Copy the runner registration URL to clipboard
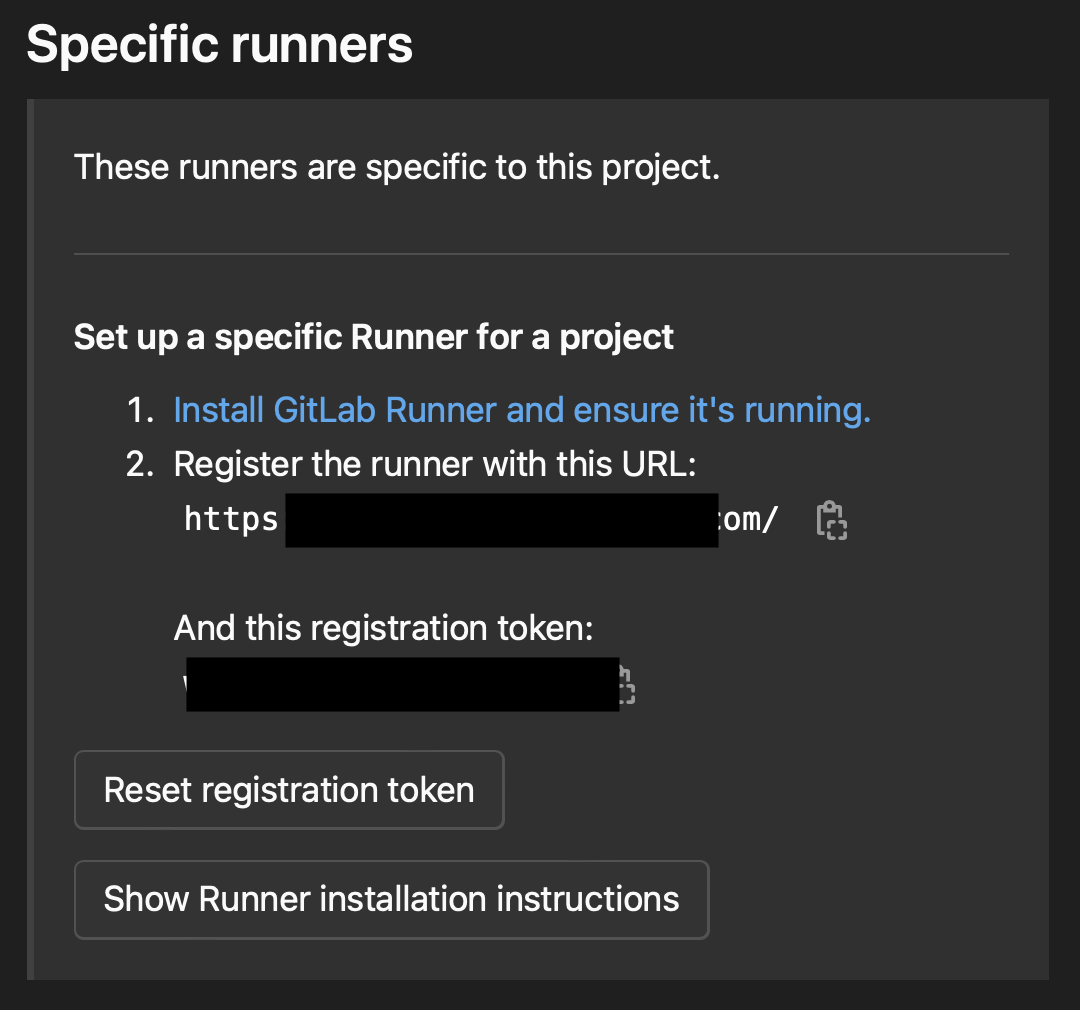 tap(831, 519)
